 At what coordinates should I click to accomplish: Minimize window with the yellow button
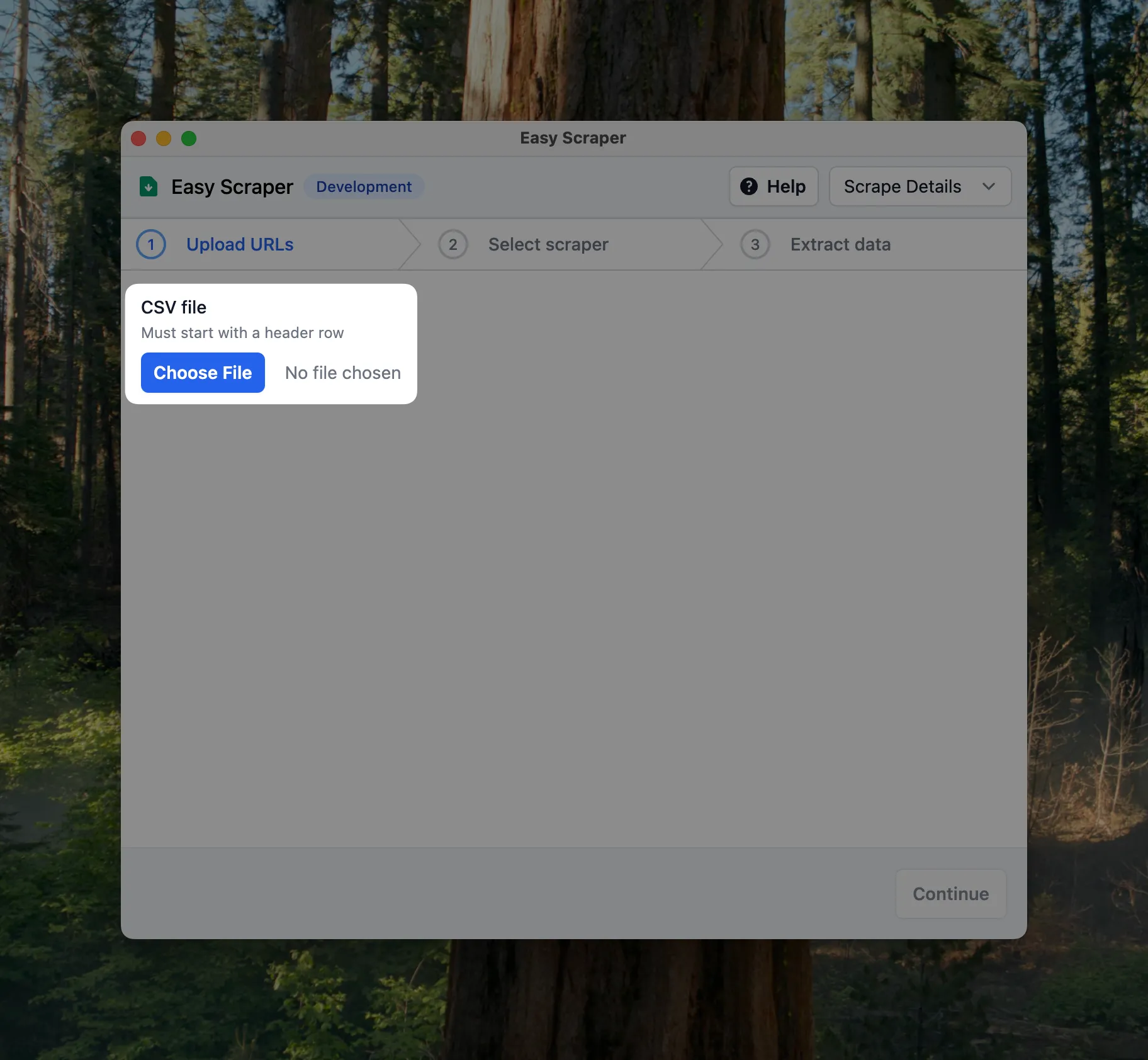tap(164, 138)
